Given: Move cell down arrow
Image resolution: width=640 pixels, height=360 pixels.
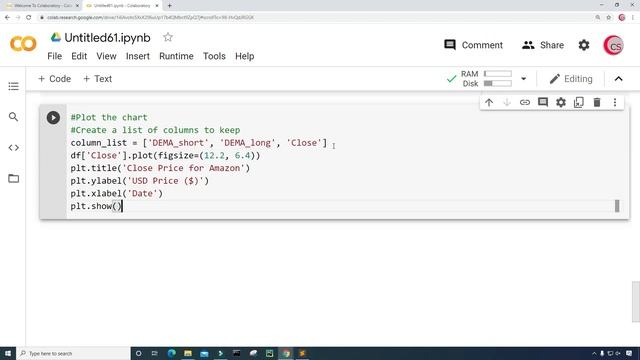Looking at the screenshot, I should [x=507, y=102].
